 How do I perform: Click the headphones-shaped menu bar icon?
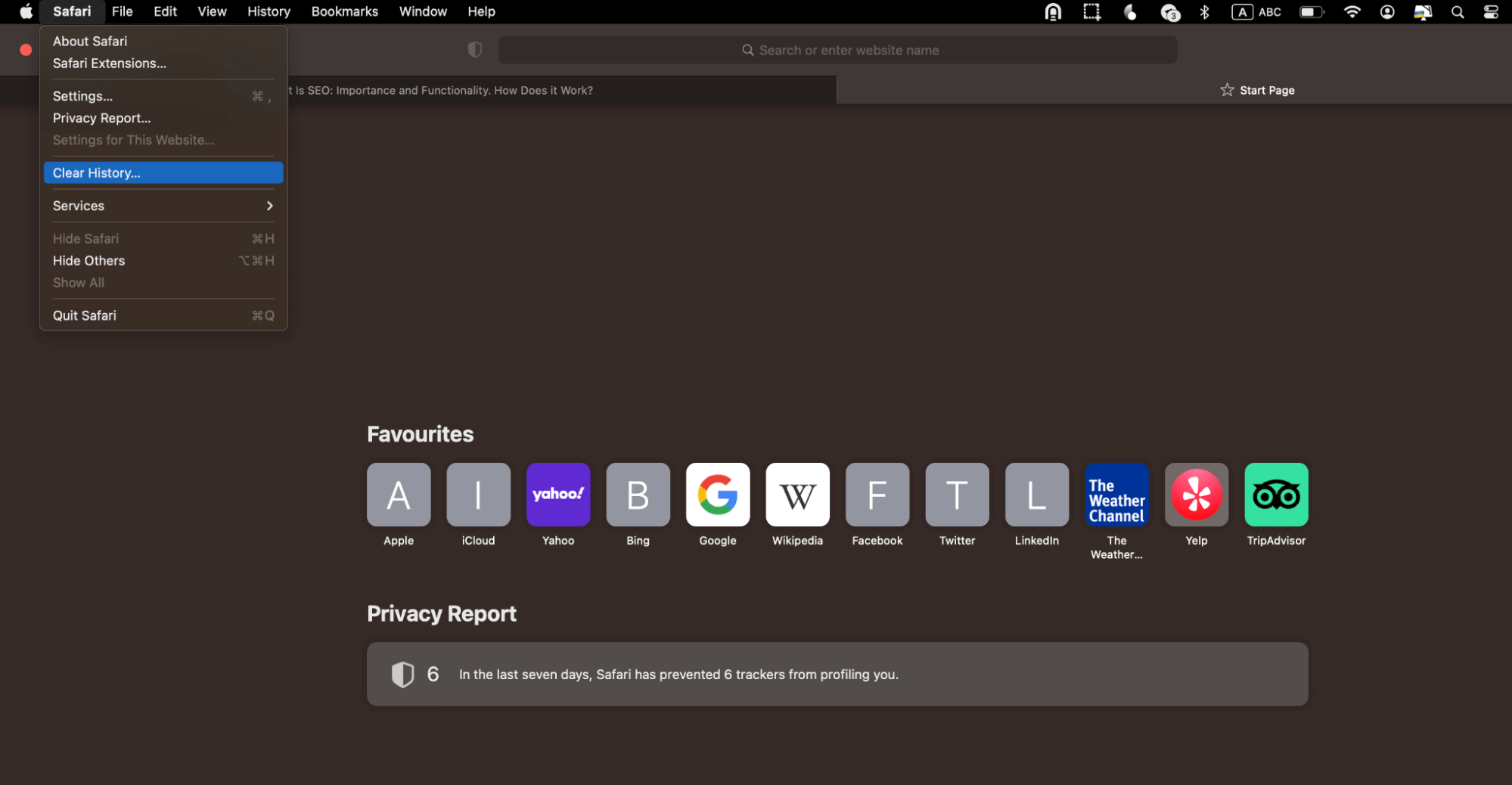coord(1053,11)
